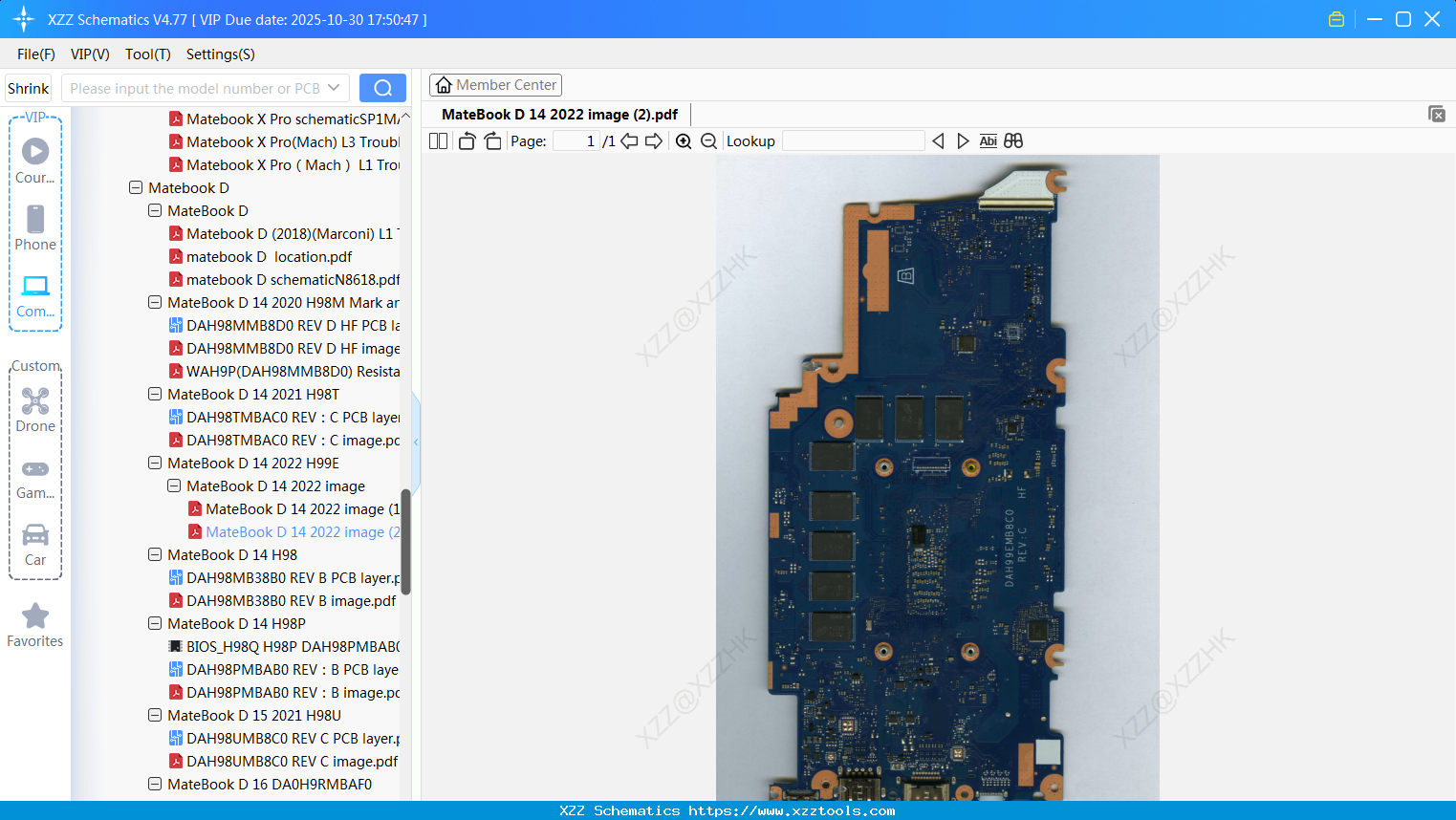Open DAH98MMB8D0 REV D HF image file
The image size is (1456, 820).
point(284,349)
